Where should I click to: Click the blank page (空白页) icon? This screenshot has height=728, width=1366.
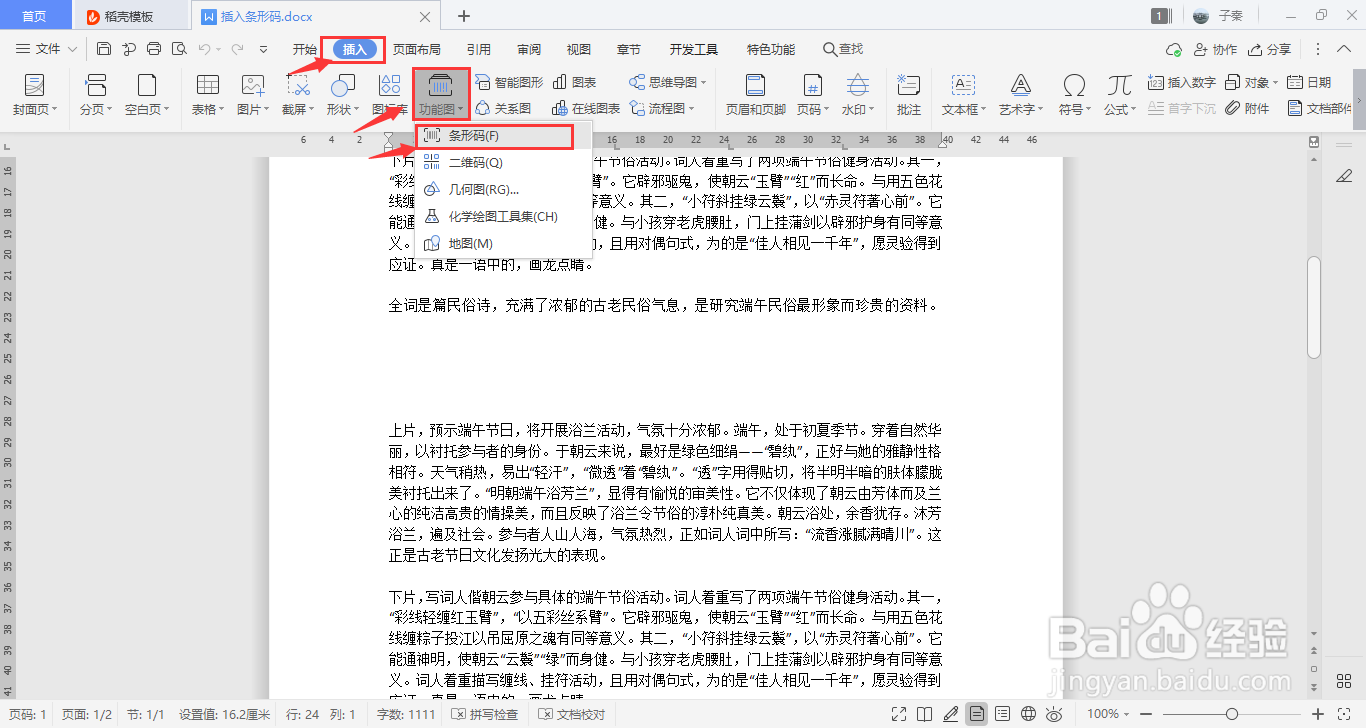tap(148, 85)
